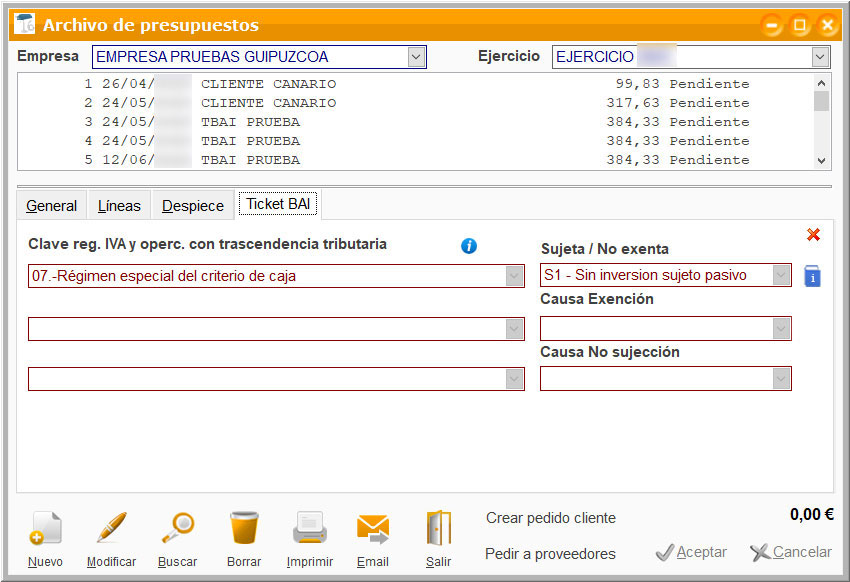Viewport: 850px width, 582px height.
Task: Expand the Causa No sujección dropdown
Action: [781, 378]
